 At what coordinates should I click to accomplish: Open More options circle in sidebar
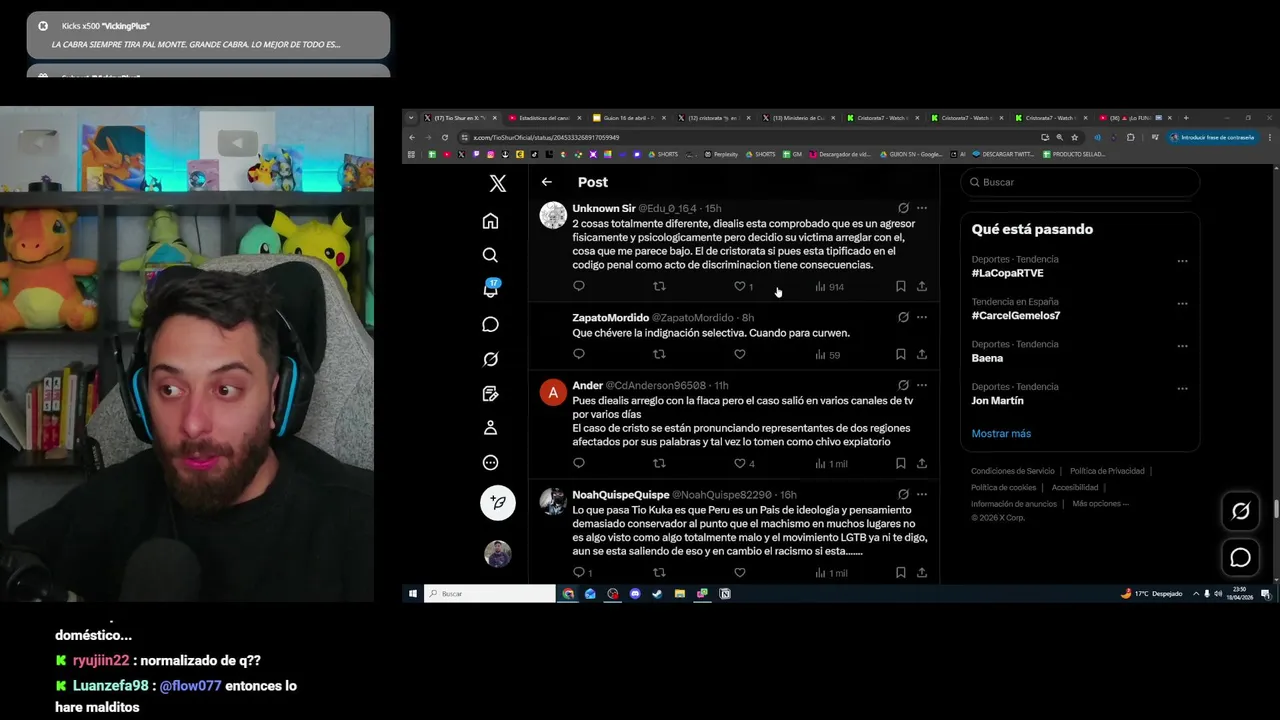pyautogui.click(x=490, y=463)
